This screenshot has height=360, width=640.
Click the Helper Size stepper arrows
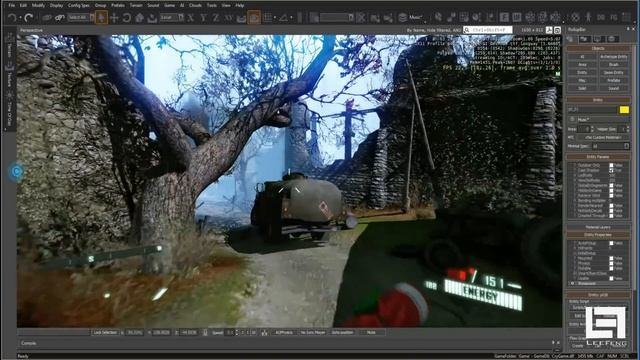628,129
